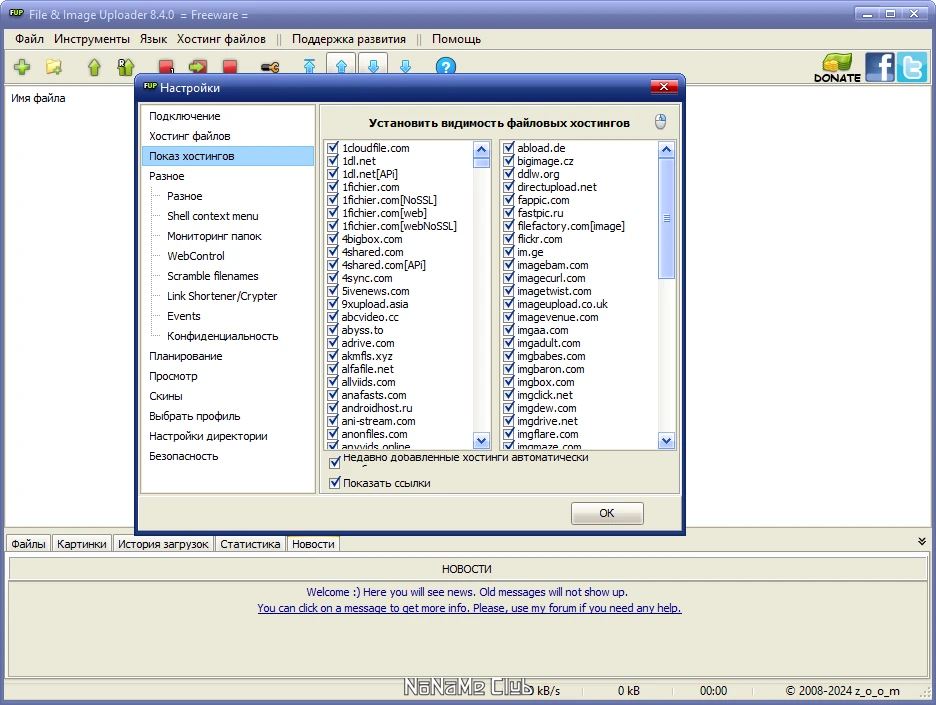Switch to the Статистика tab

[x=249, y=544]
